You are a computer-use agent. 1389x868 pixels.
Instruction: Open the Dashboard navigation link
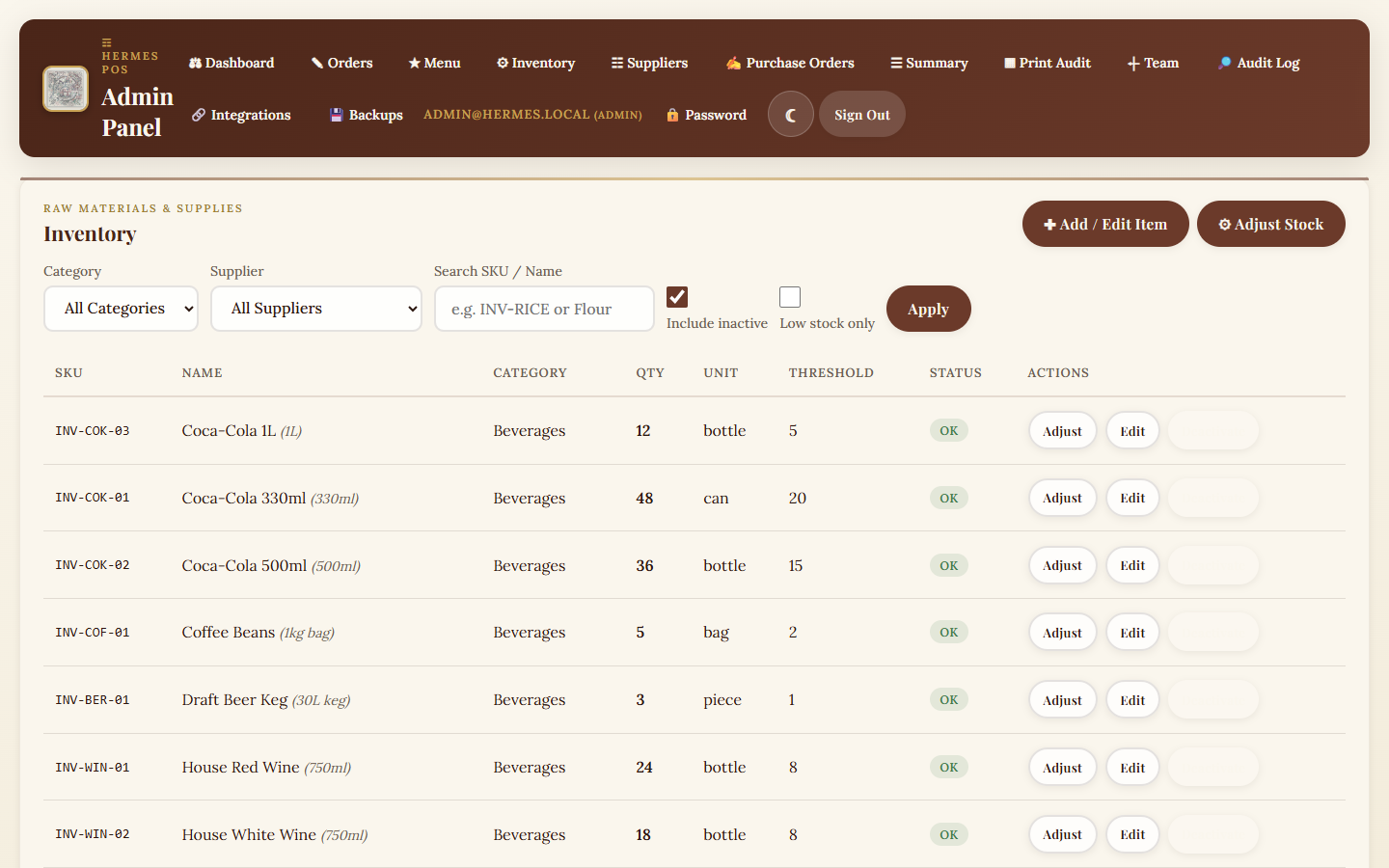[x=231, y=63]
